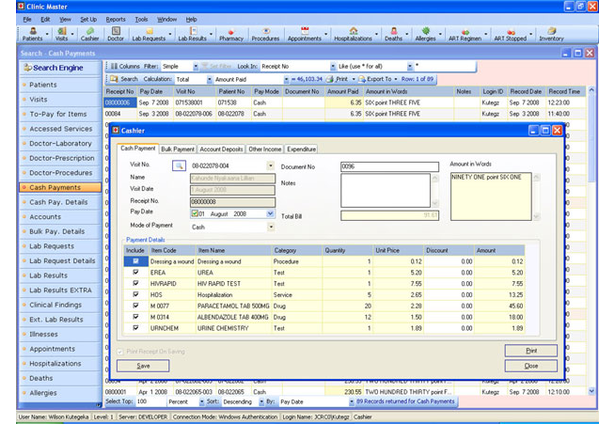Open the Reports menu

115,19
